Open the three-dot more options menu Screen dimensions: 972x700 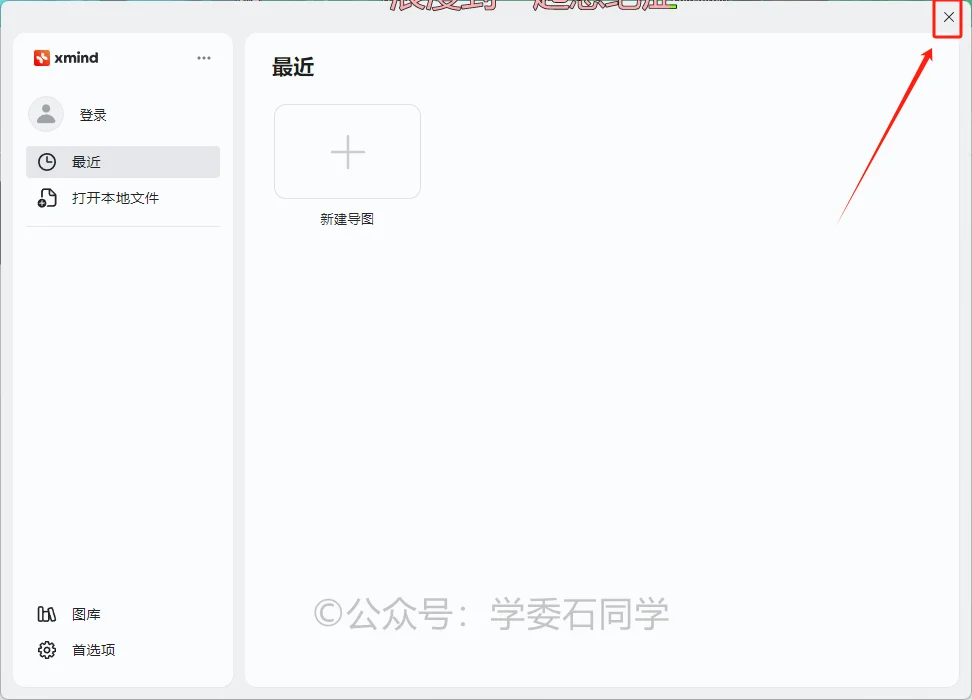[204, 57]
